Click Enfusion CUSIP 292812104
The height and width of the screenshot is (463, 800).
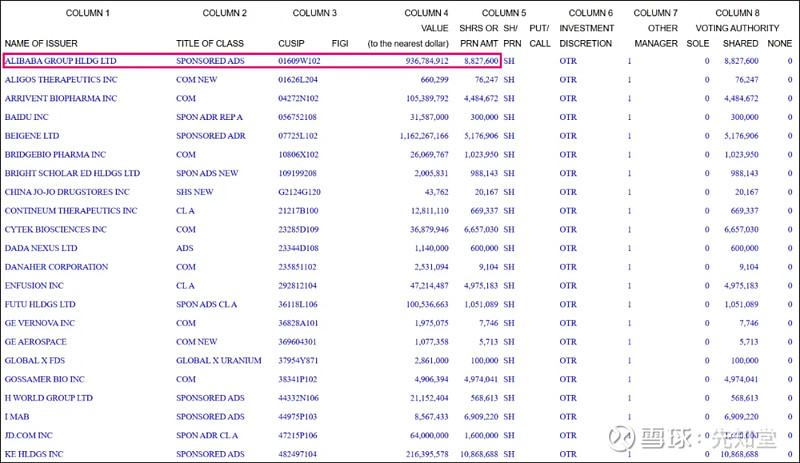297,285
